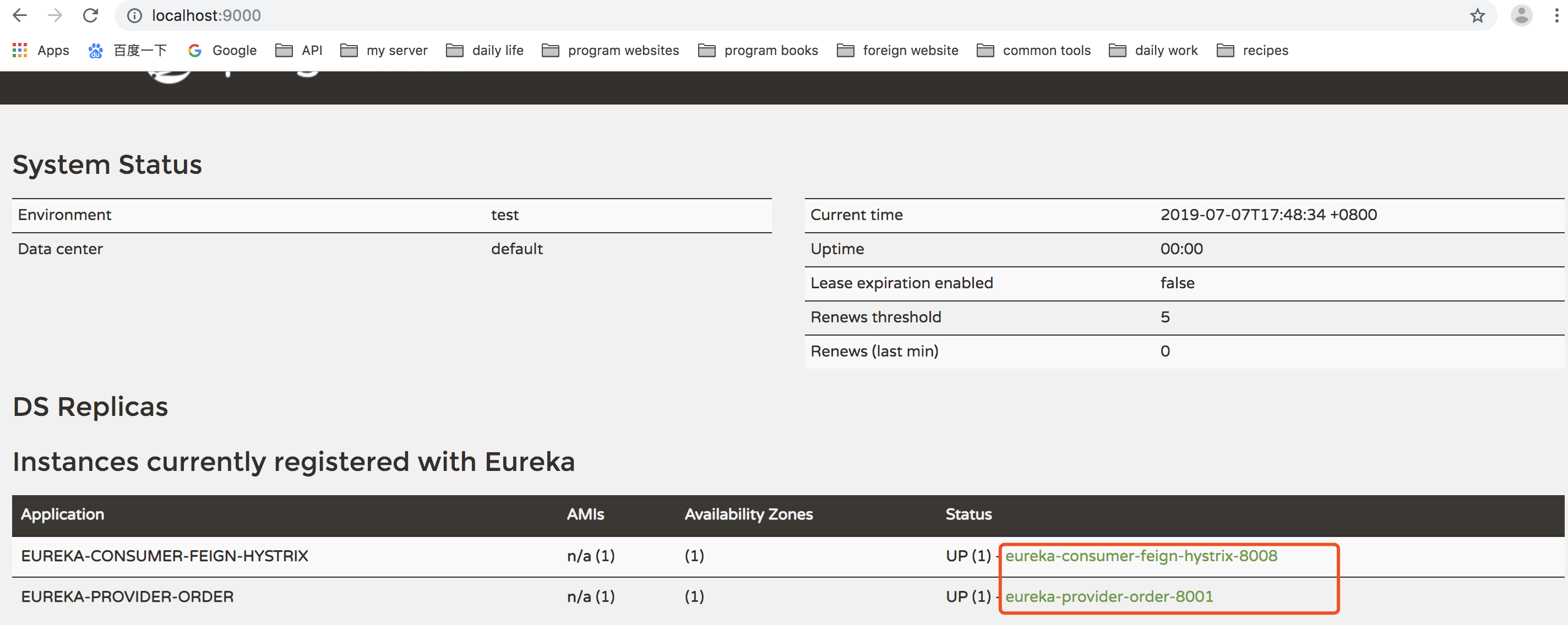The image size is (1568, 625).
Task: Open the user profile avatar
Action: click(1521, 16)
